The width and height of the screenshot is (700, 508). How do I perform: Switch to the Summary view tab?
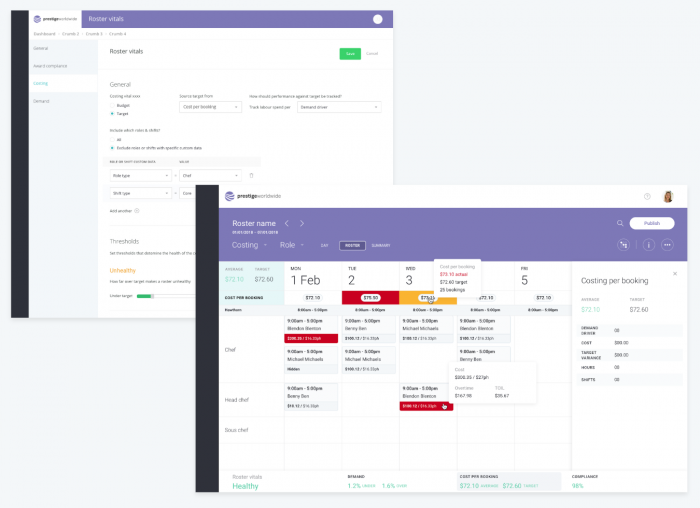coord(381,246)
